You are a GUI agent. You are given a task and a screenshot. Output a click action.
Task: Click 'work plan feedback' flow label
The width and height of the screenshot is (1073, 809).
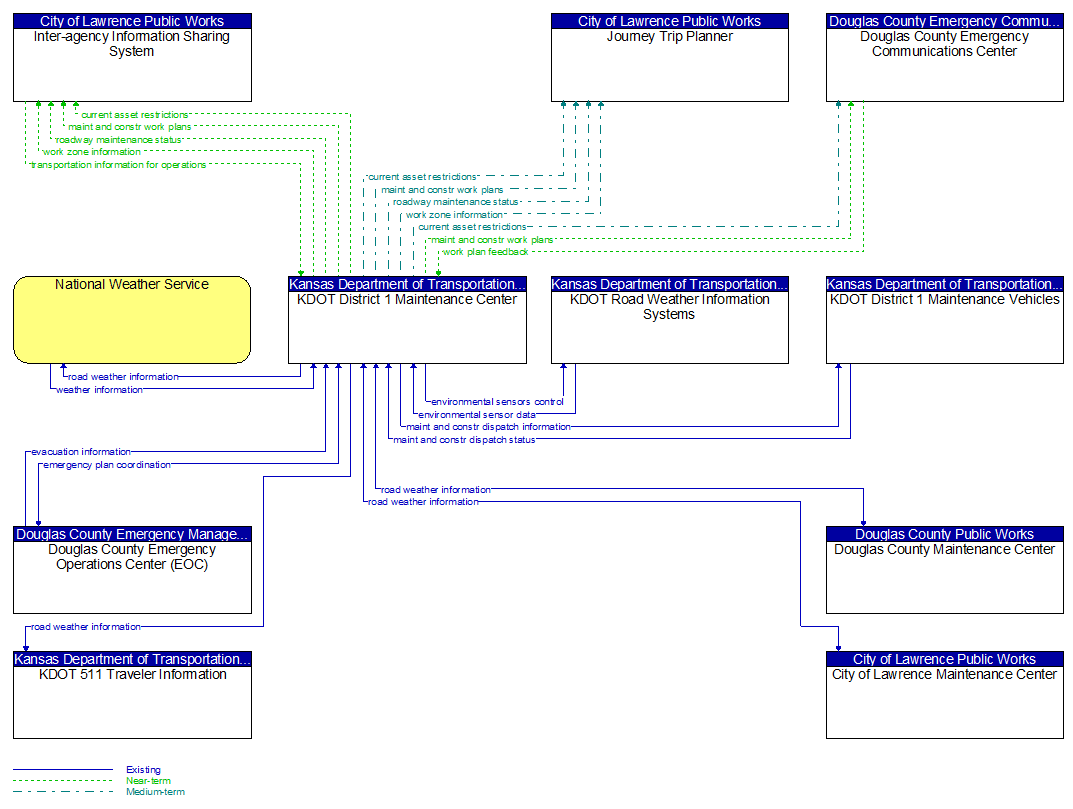(x=485, y=252)
